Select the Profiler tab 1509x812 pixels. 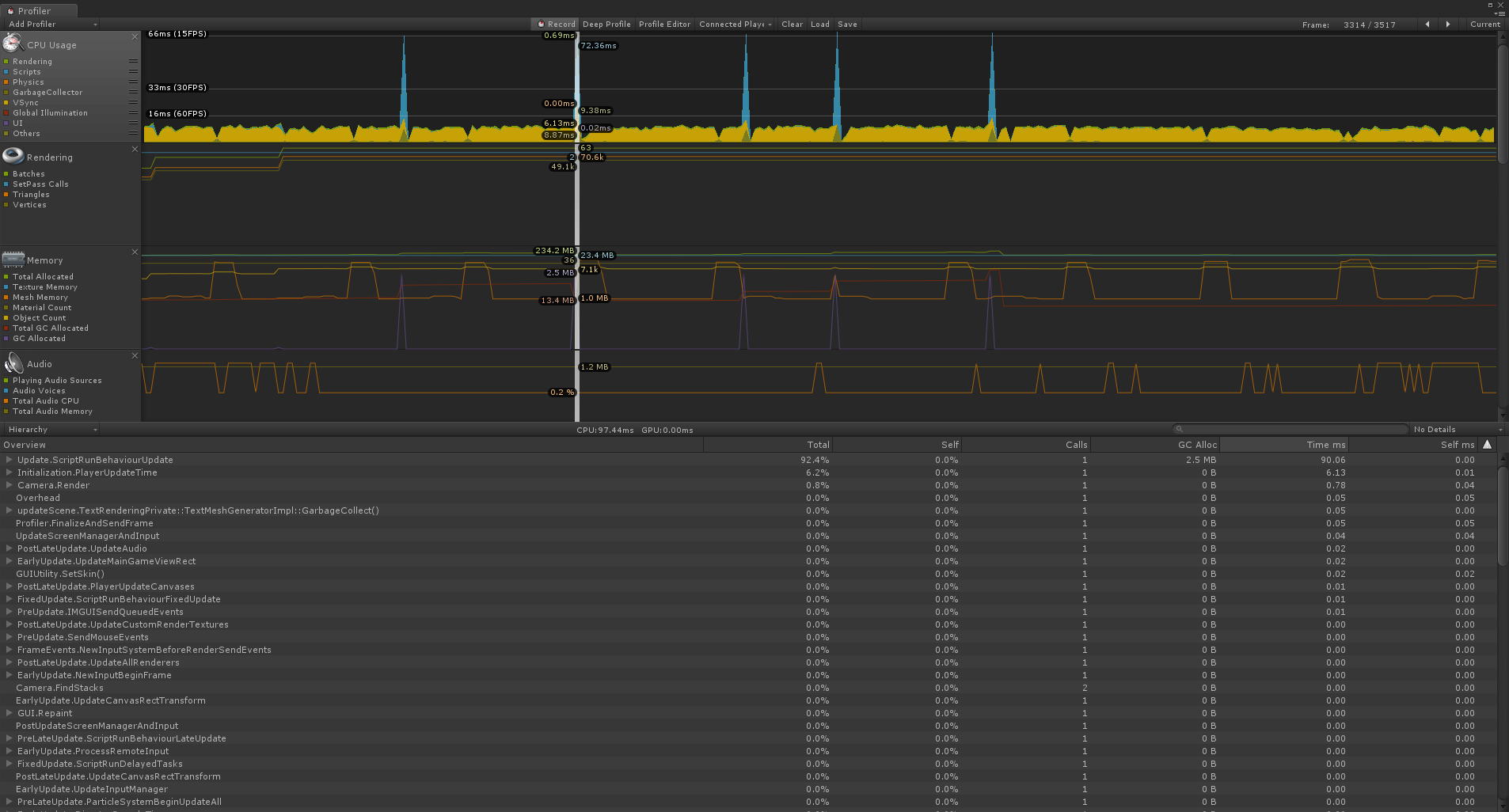pyautogui.click(x=35, y=11)
